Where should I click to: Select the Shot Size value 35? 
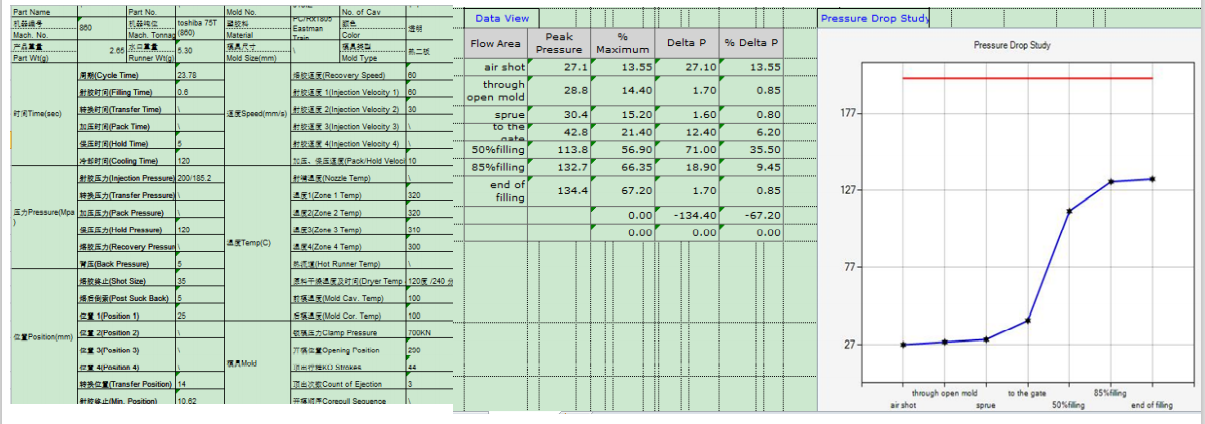pyautogui.click(x=199, y=281)
